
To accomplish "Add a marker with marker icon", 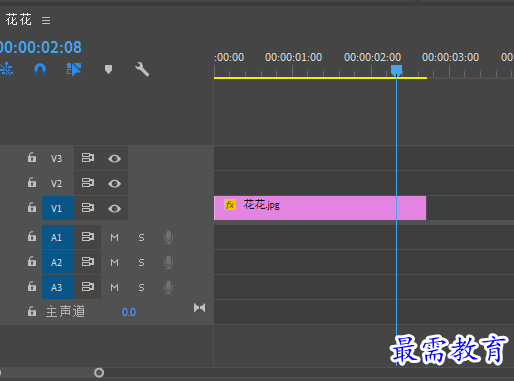I will pos(108,69).
